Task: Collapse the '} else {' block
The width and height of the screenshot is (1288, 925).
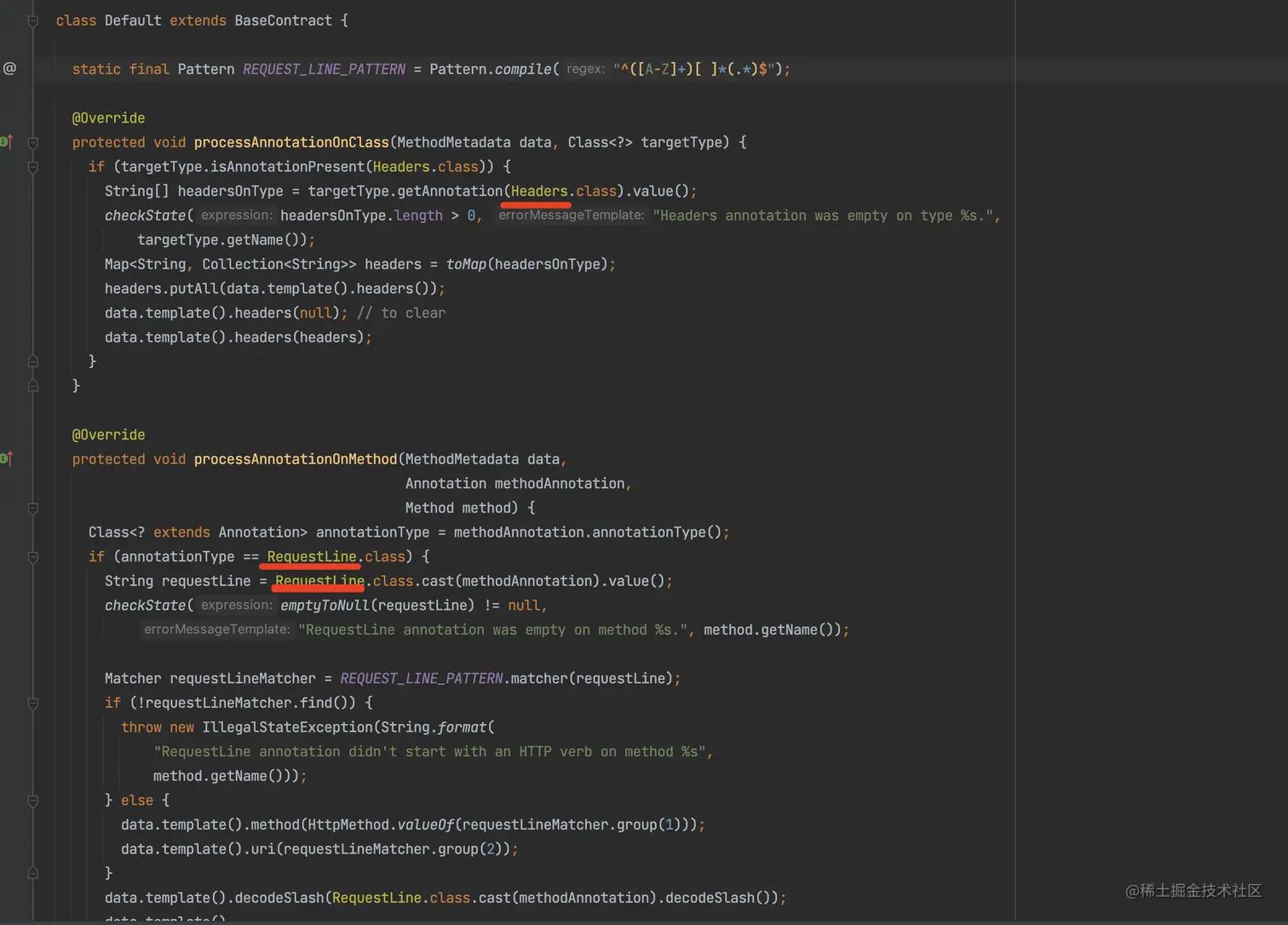Action: point(33,801)
